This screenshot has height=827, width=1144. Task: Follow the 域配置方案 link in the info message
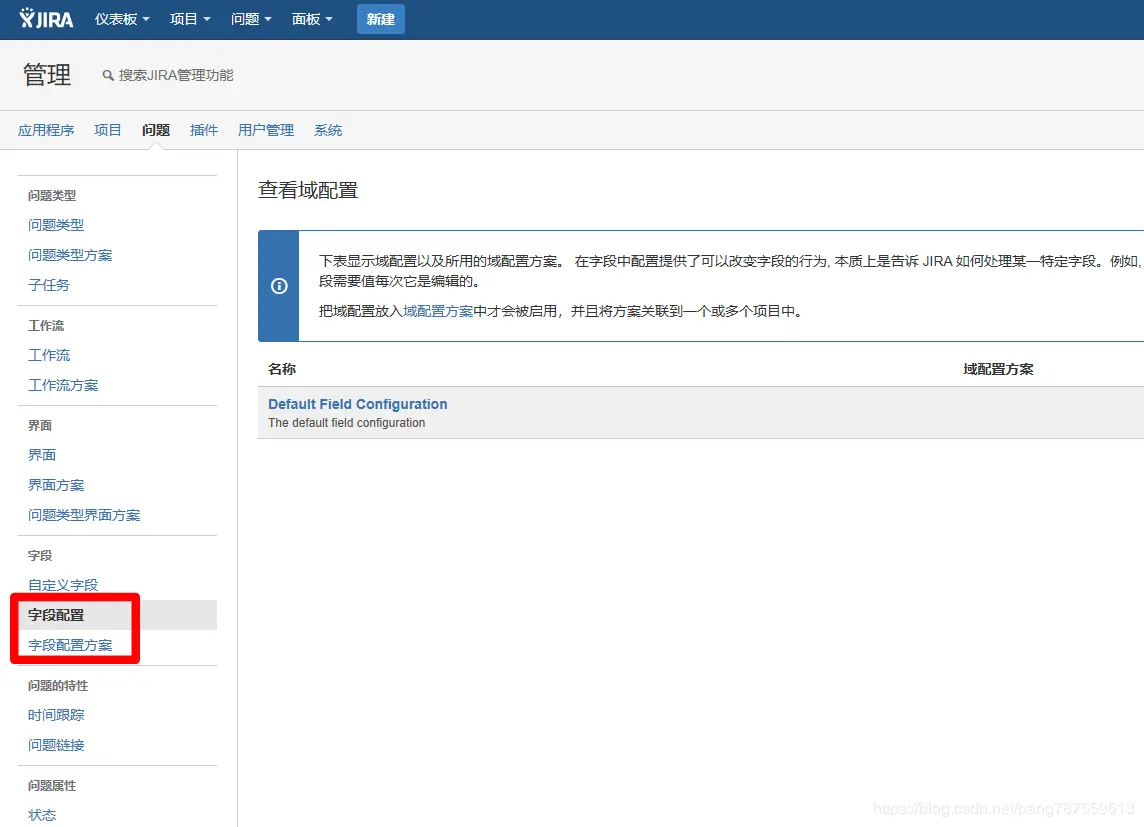point(438,311)
